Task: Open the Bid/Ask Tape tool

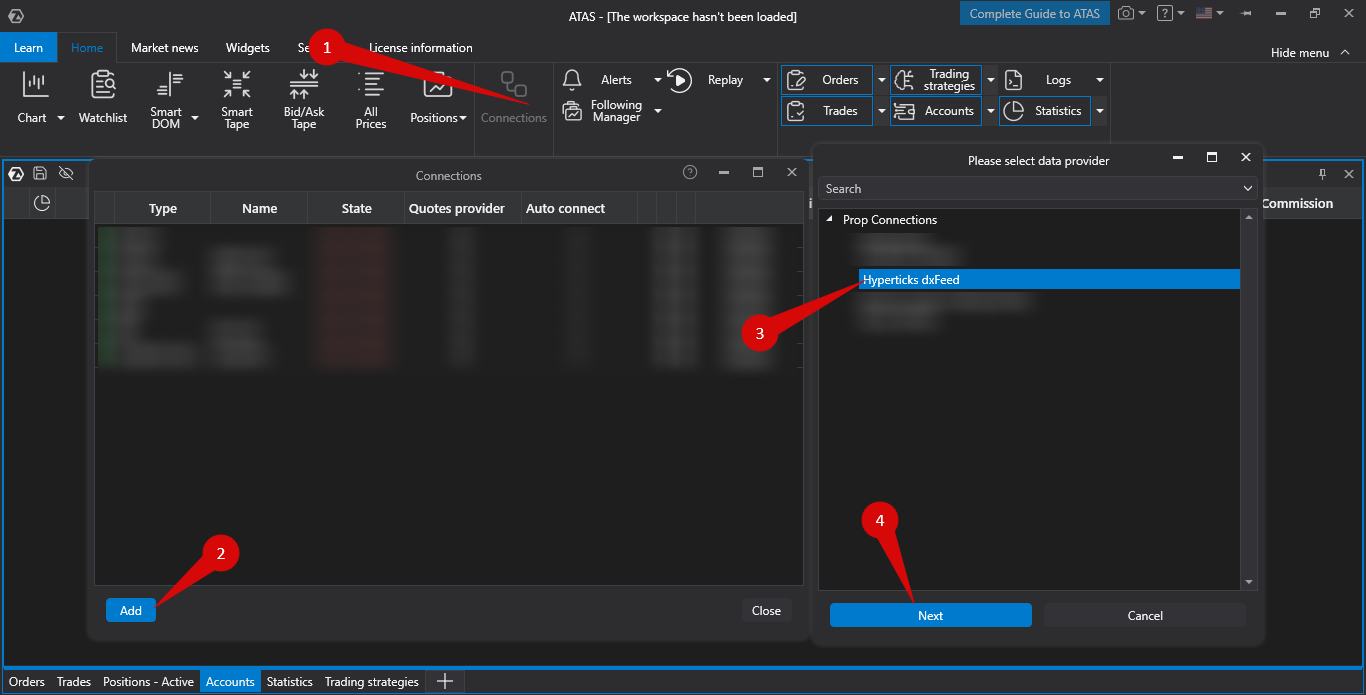Action: click(304, 99)
